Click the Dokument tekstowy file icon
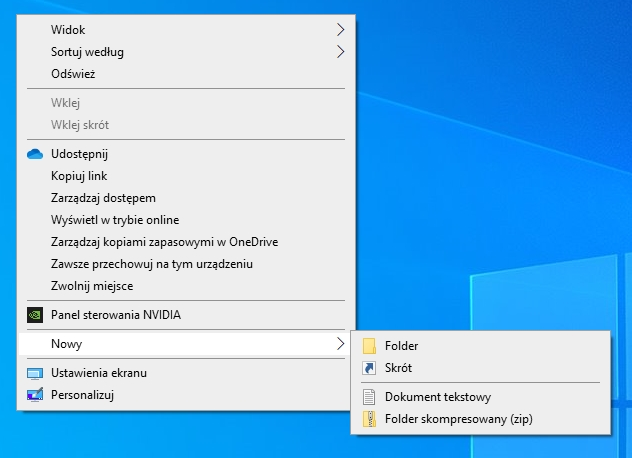 click(369, 397)
